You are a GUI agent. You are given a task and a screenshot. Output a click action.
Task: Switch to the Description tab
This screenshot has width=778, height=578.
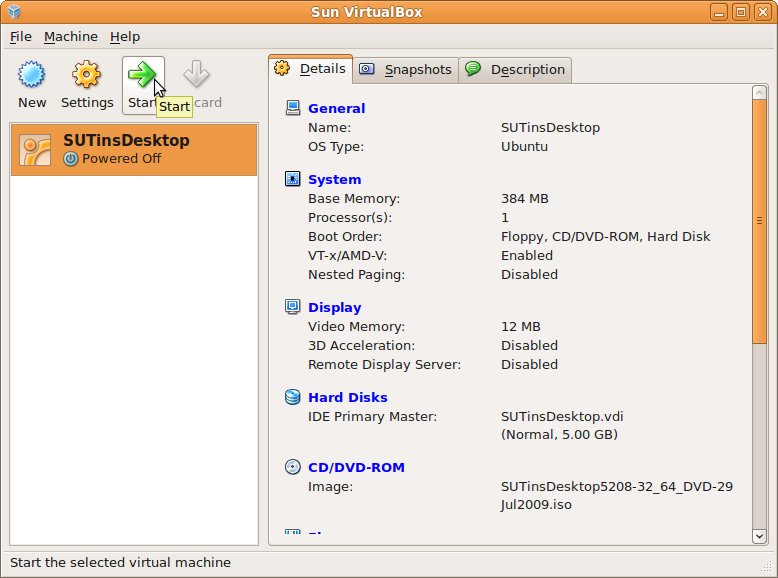(515, 69)
